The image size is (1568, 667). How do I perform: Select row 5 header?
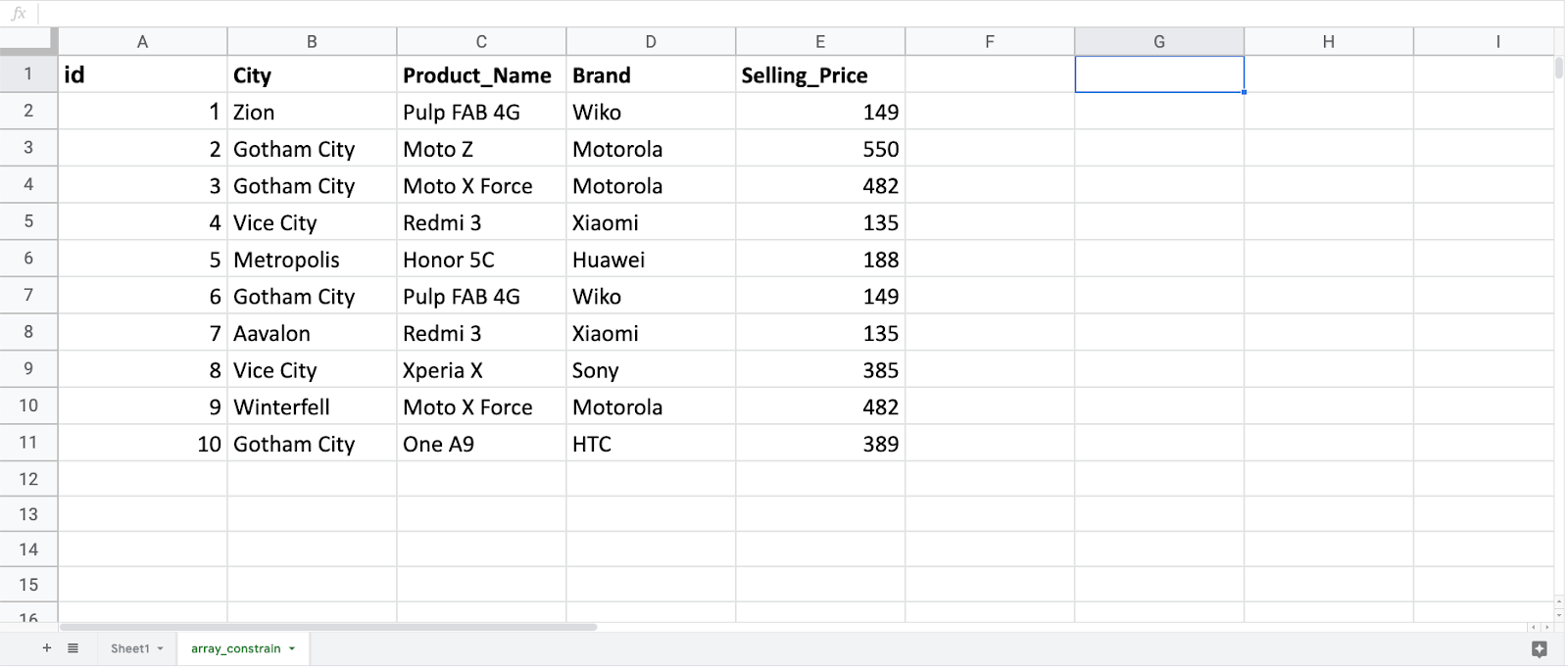click(x=28, y=221)
